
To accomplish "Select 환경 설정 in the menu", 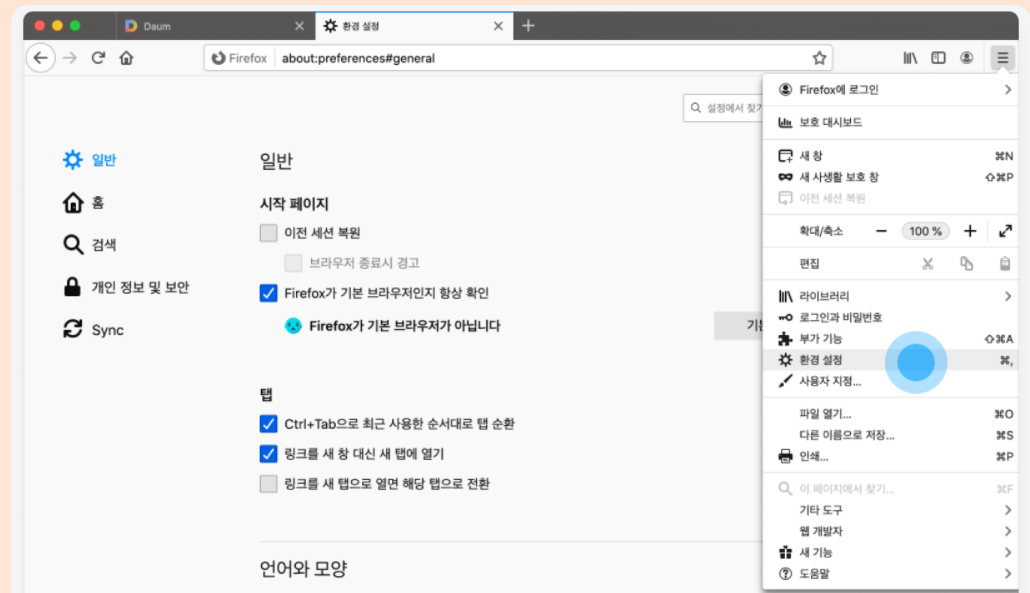I will coord(890,360).
